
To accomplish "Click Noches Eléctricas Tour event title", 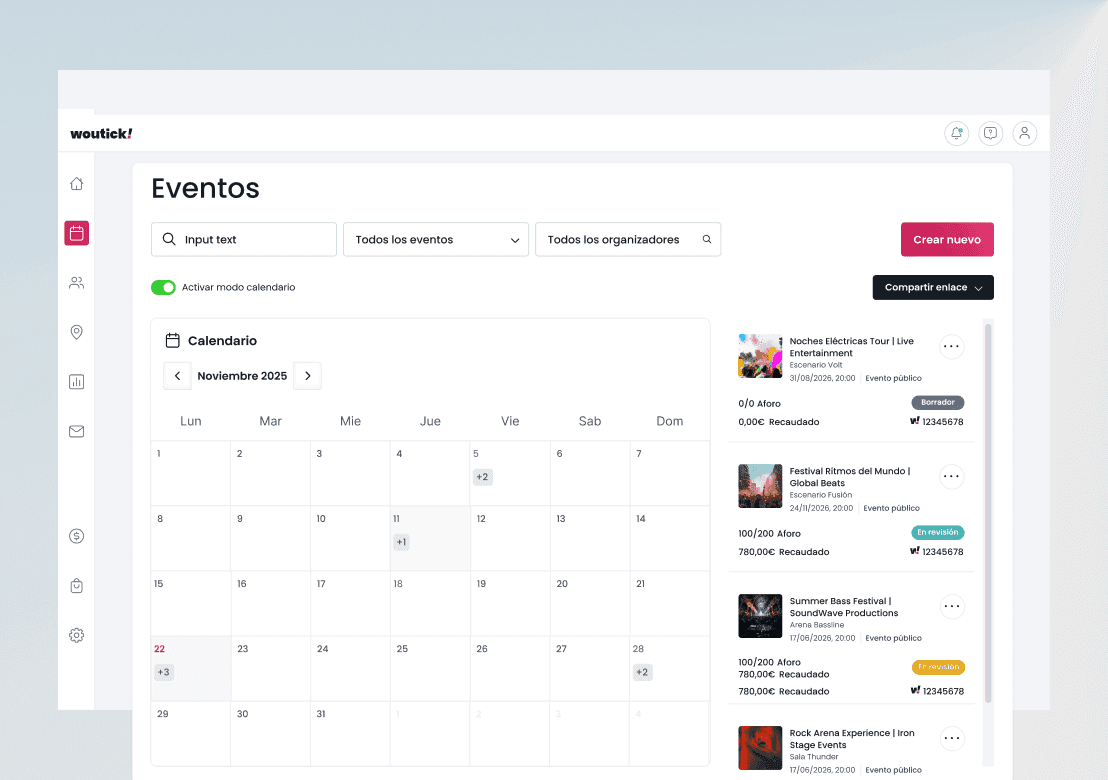I will click(851, 347).
